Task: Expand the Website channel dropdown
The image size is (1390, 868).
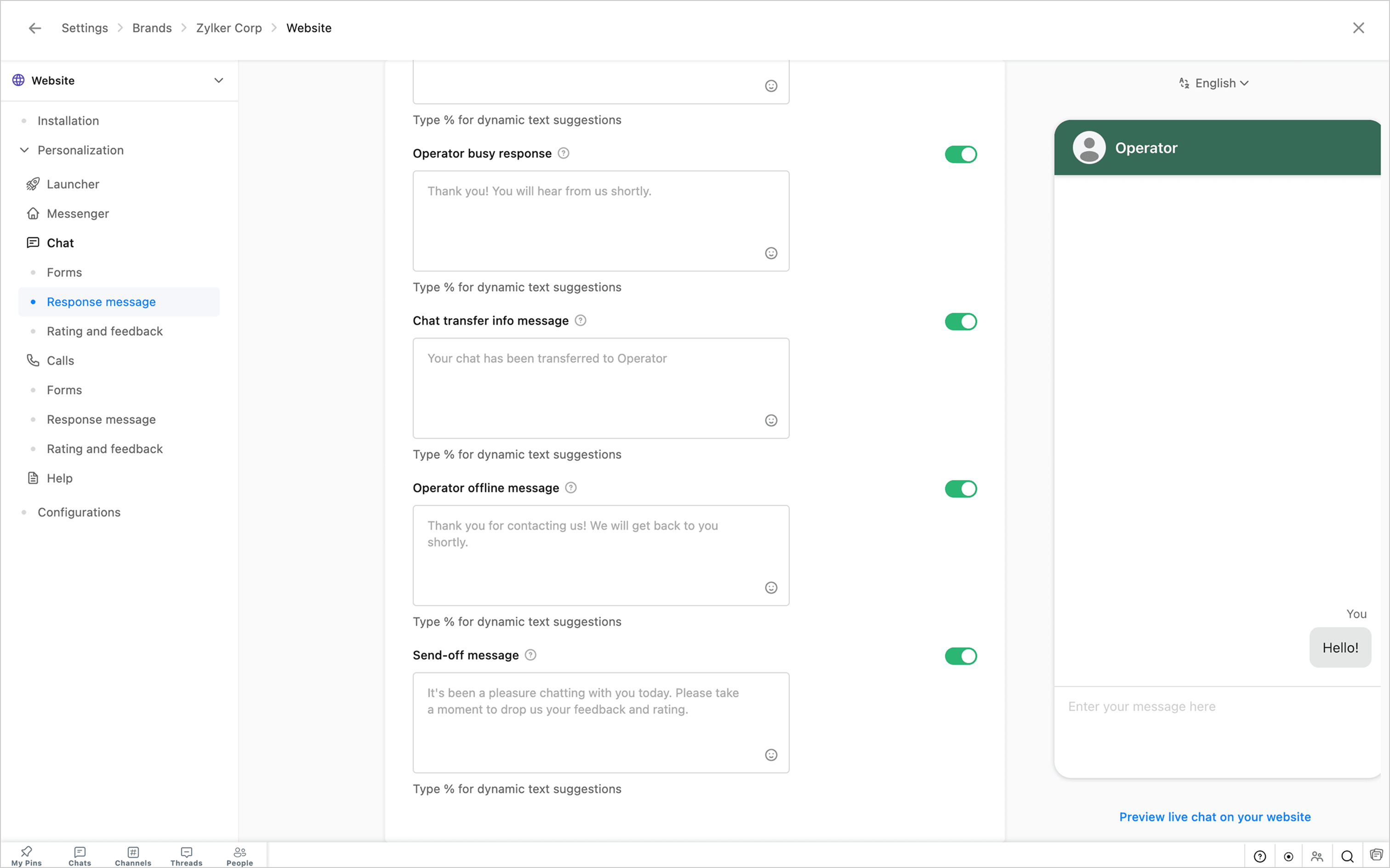Action: point(219,80)
